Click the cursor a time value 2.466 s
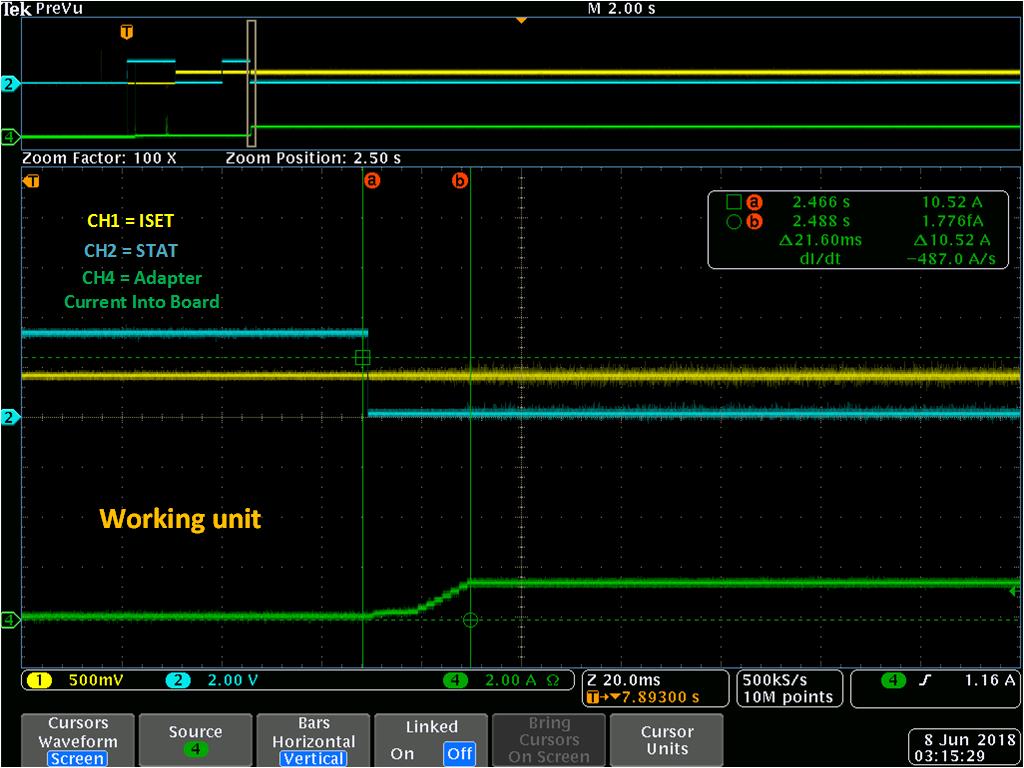 822,202
